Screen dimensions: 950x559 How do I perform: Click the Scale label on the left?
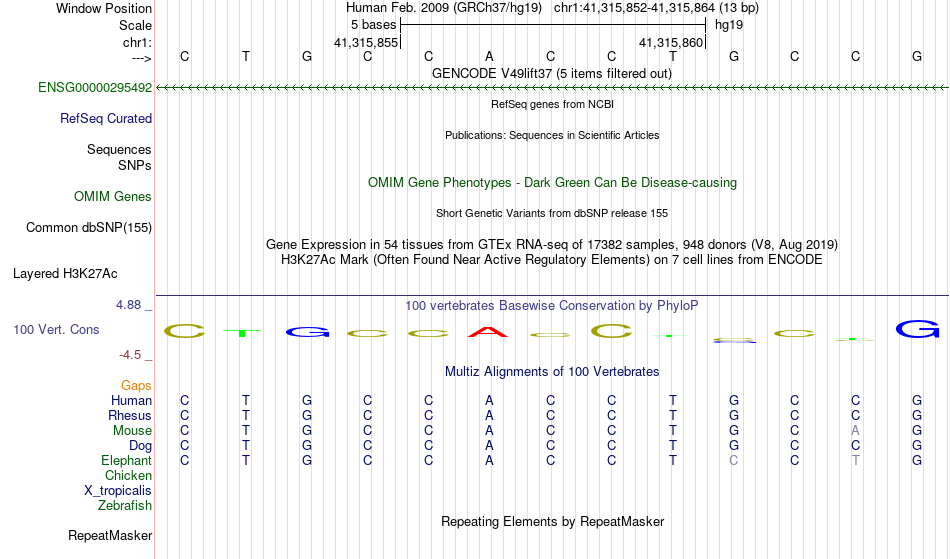pos(136,25)
